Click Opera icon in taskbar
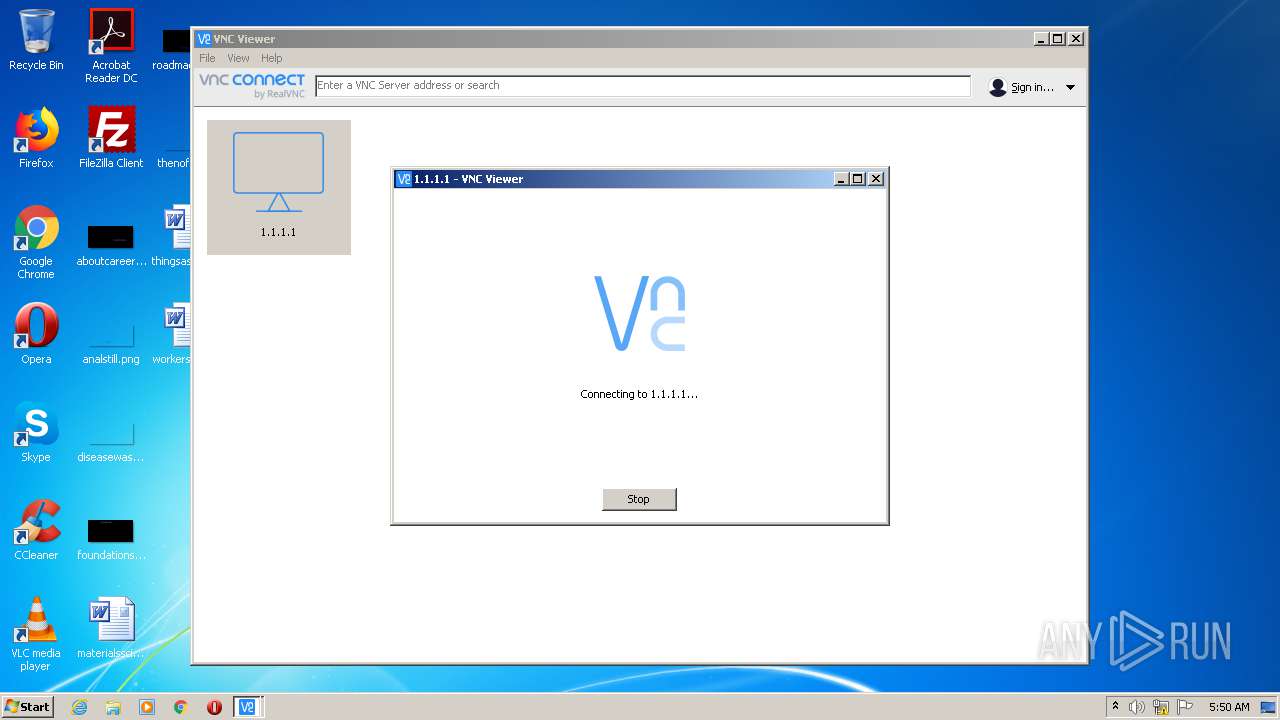1280x720 pixels. tap(214, 707)
